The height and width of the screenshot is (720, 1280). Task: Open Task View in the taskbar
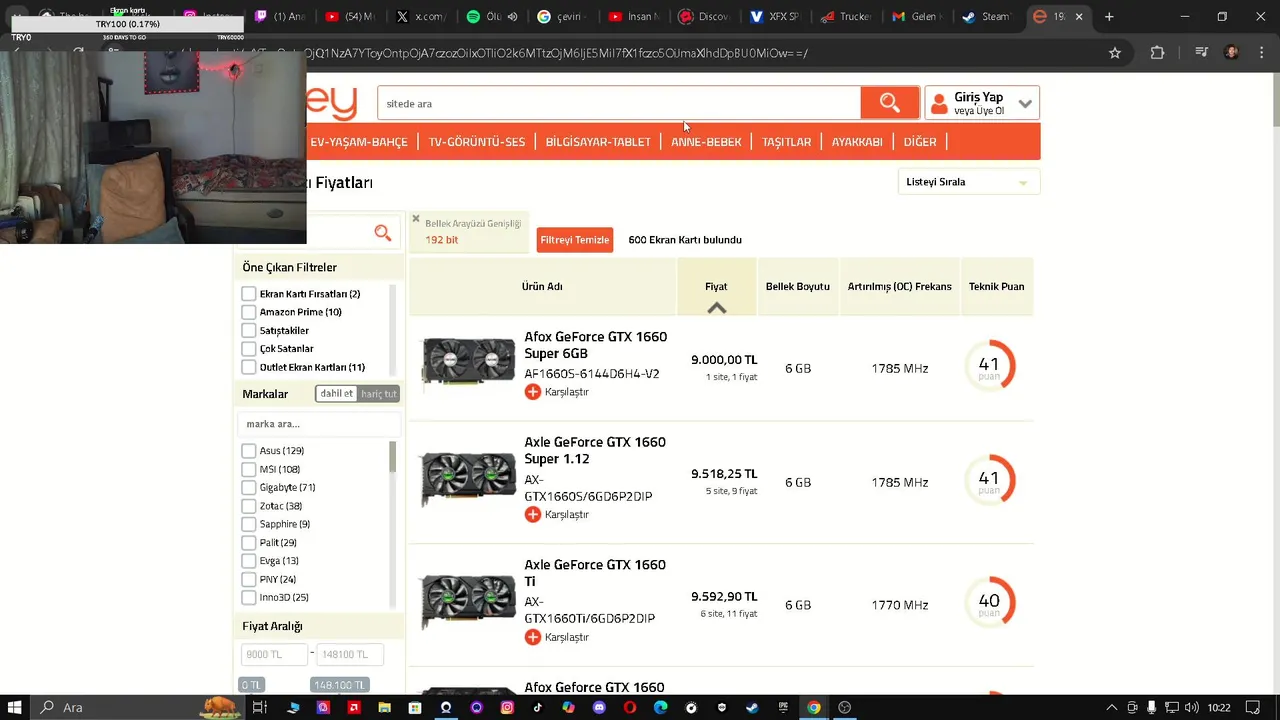(x=259, y=707)
